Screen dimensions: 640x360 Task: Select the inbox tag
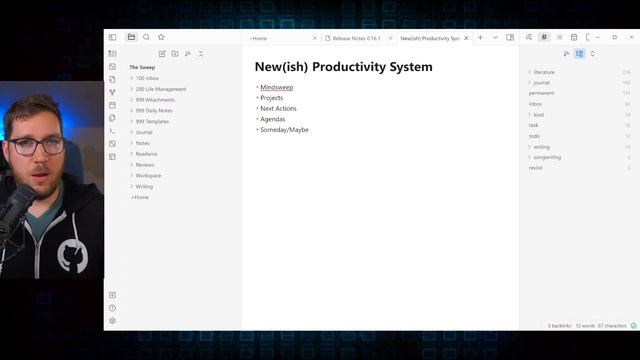[x=535, y=104]
